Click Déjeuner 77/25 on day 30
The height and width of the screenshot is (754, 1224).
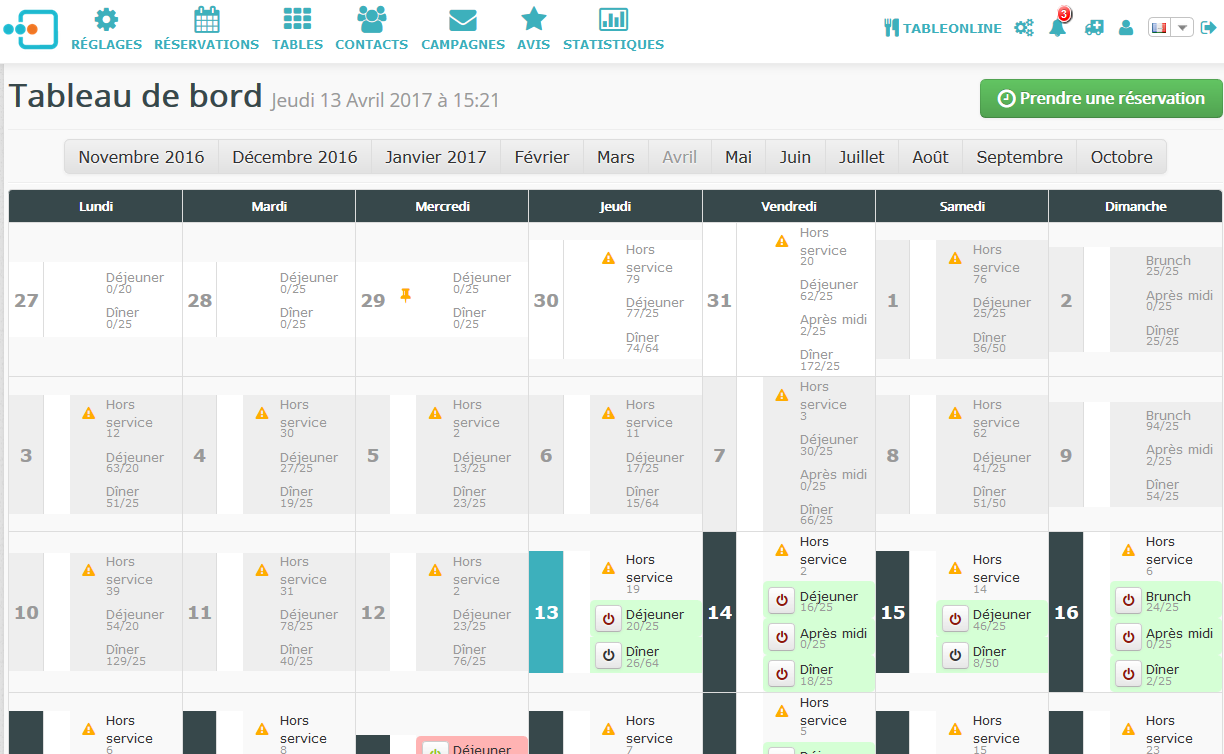pyautogui.click(x=655, y=308)
